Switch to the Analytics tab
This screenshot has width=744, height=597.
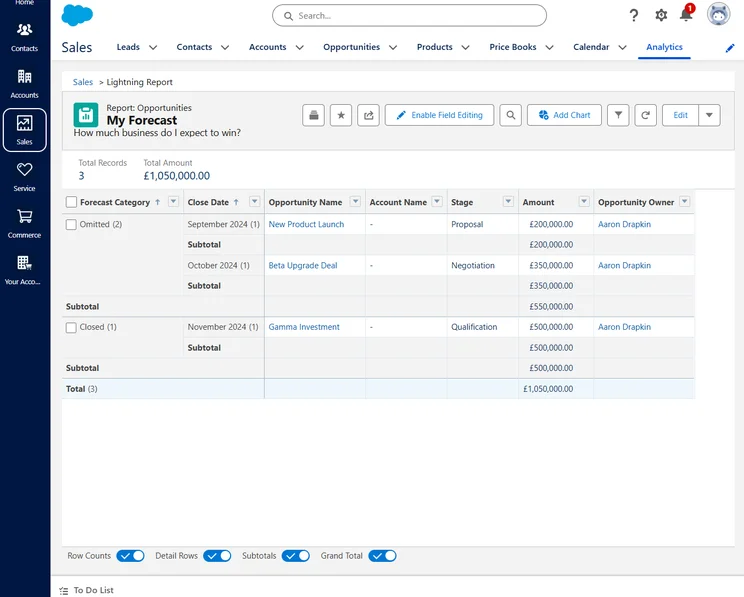point(664,47)
